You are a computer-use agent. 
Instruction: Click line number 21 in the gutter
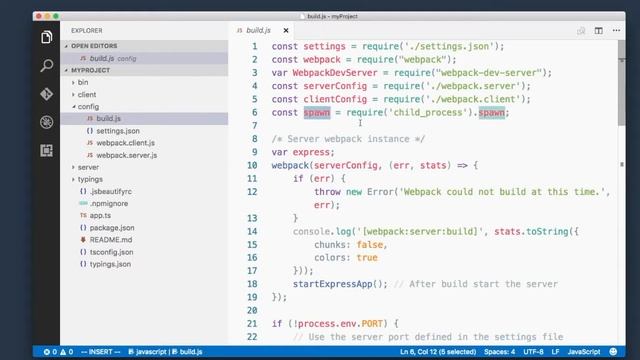252,324
